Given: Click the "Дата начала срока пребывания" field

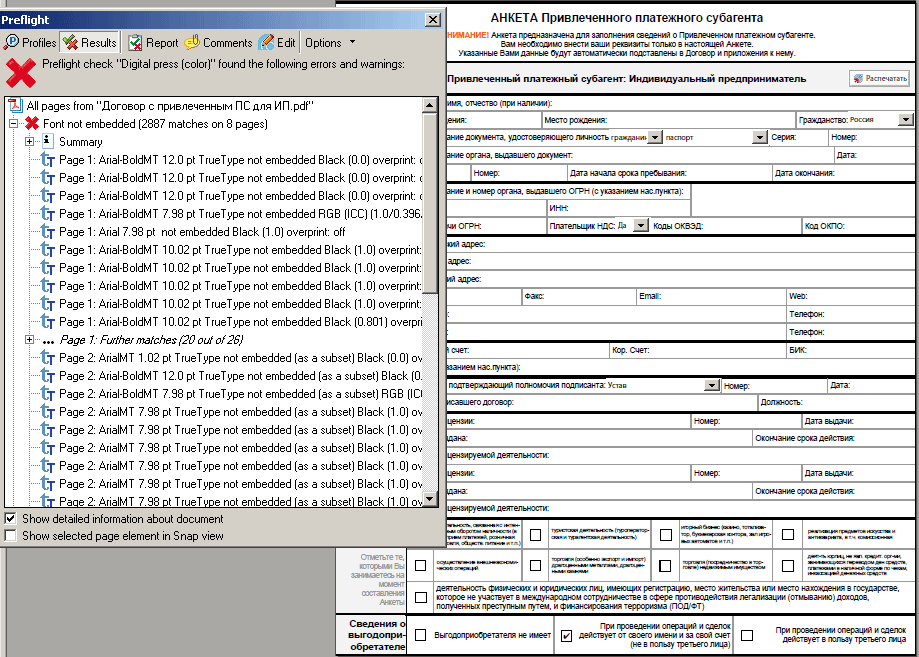Looking at the screenshot, I should [670, 173].
